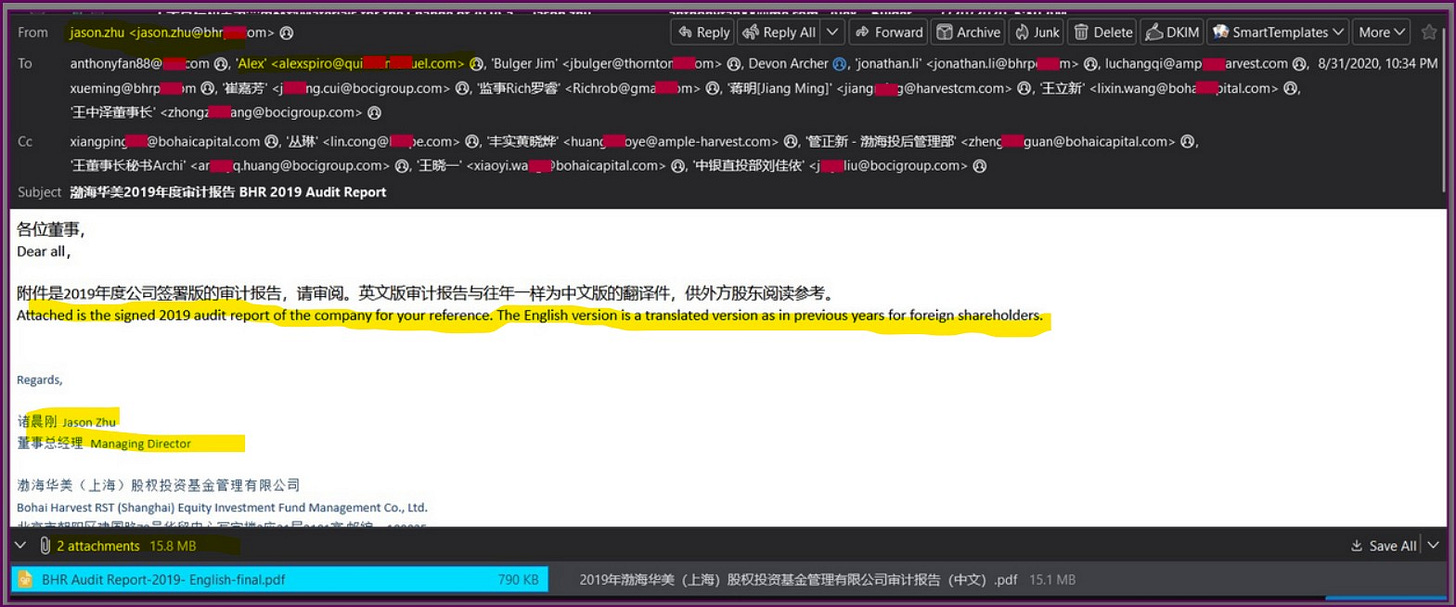Screen dimensions: 1456x607
Task: Click contact icon after anthonyfan88 address
Action: pyautogui.click(x=221, y=63)
